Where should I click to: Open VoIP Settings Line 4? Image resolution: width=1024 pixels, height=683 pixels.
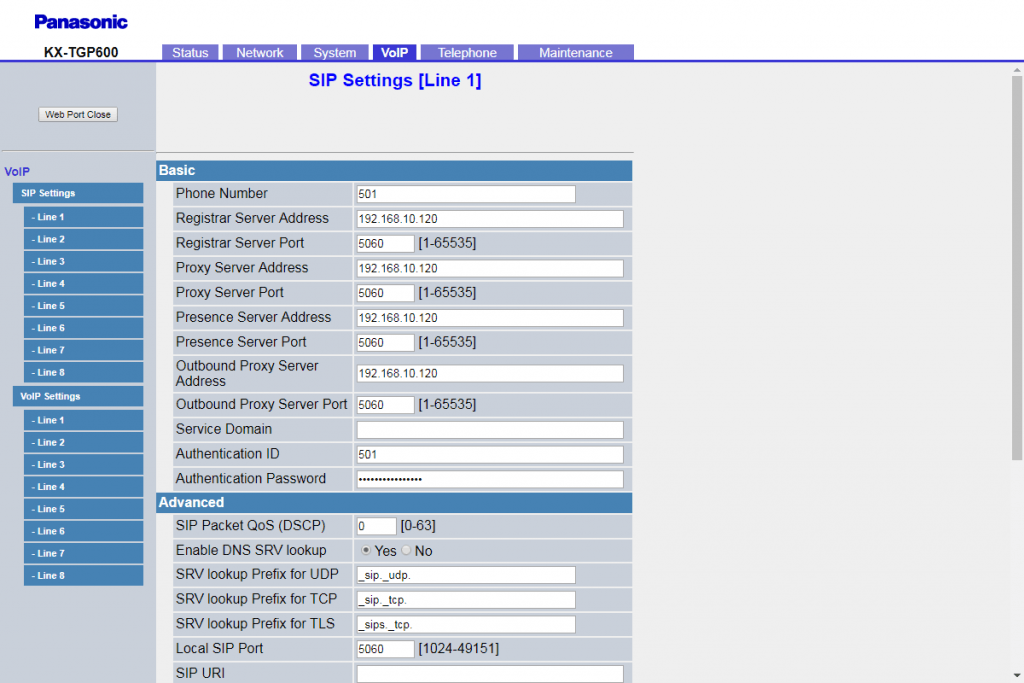pos(84,486)
